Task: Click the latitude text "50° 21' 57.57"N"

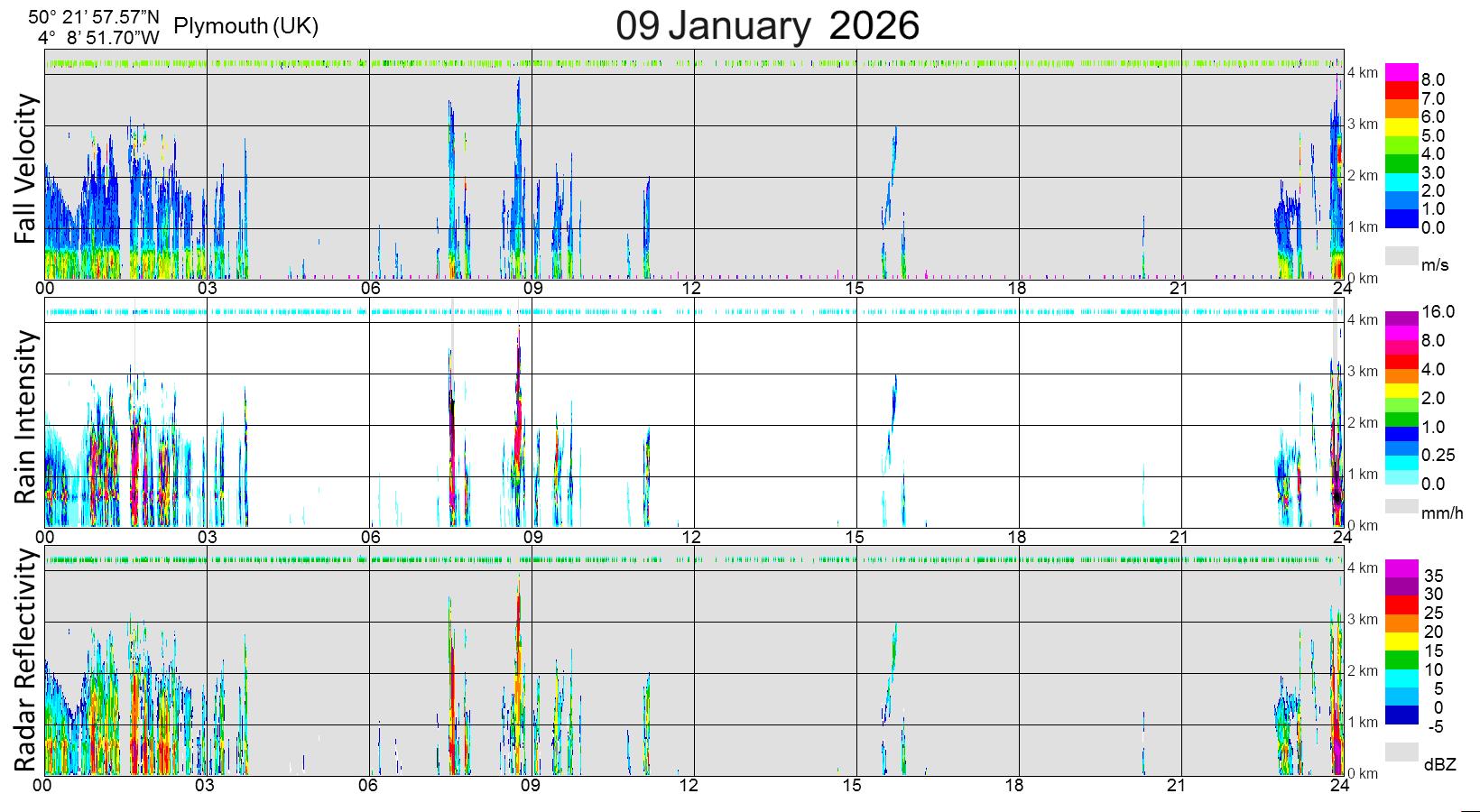Action: pos(95,15)
